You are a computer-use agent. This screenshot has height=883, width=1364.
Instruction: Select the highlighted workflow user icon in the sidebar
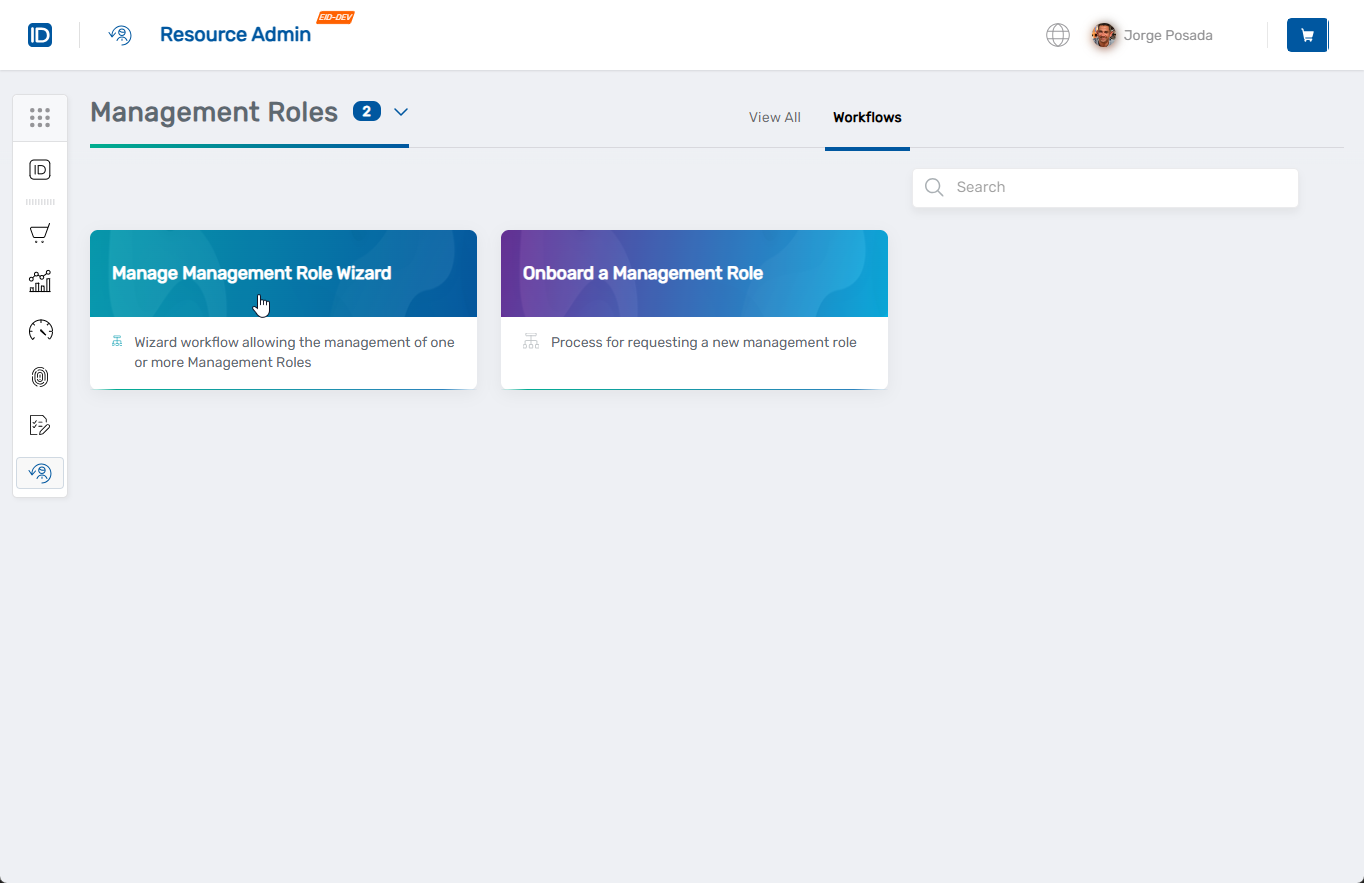coord(40,472)
